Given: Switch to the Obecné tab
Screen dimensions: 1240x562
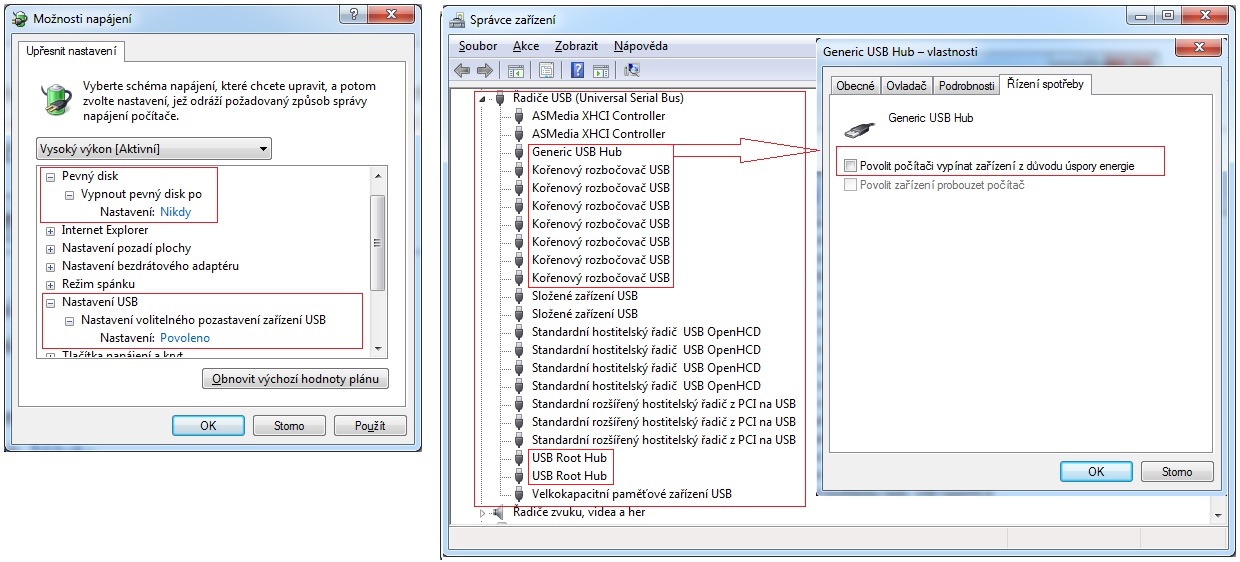Looking at the screenshot, I should coord(855,86).
